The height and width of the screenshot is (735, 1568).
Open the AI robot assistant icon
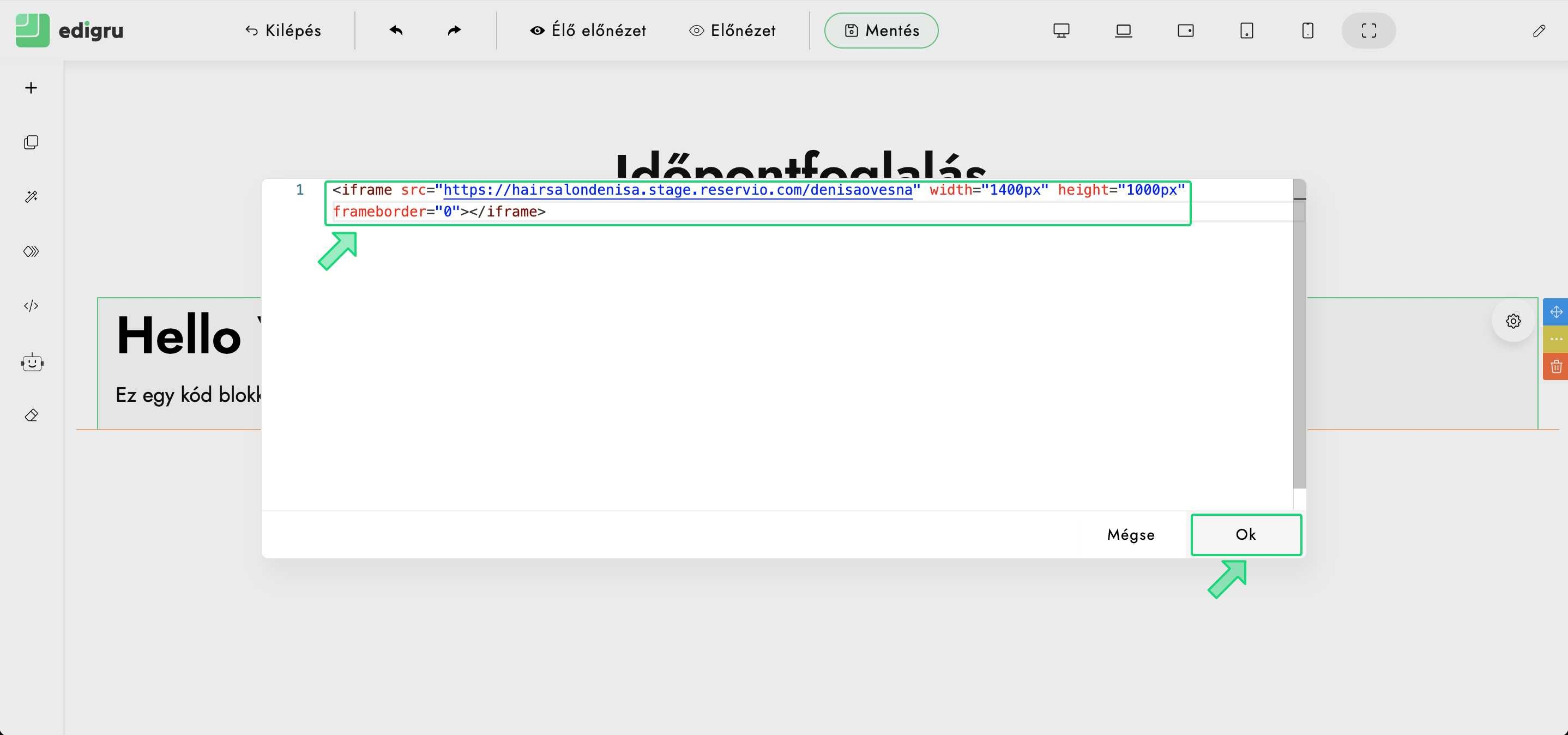(32, 363)
